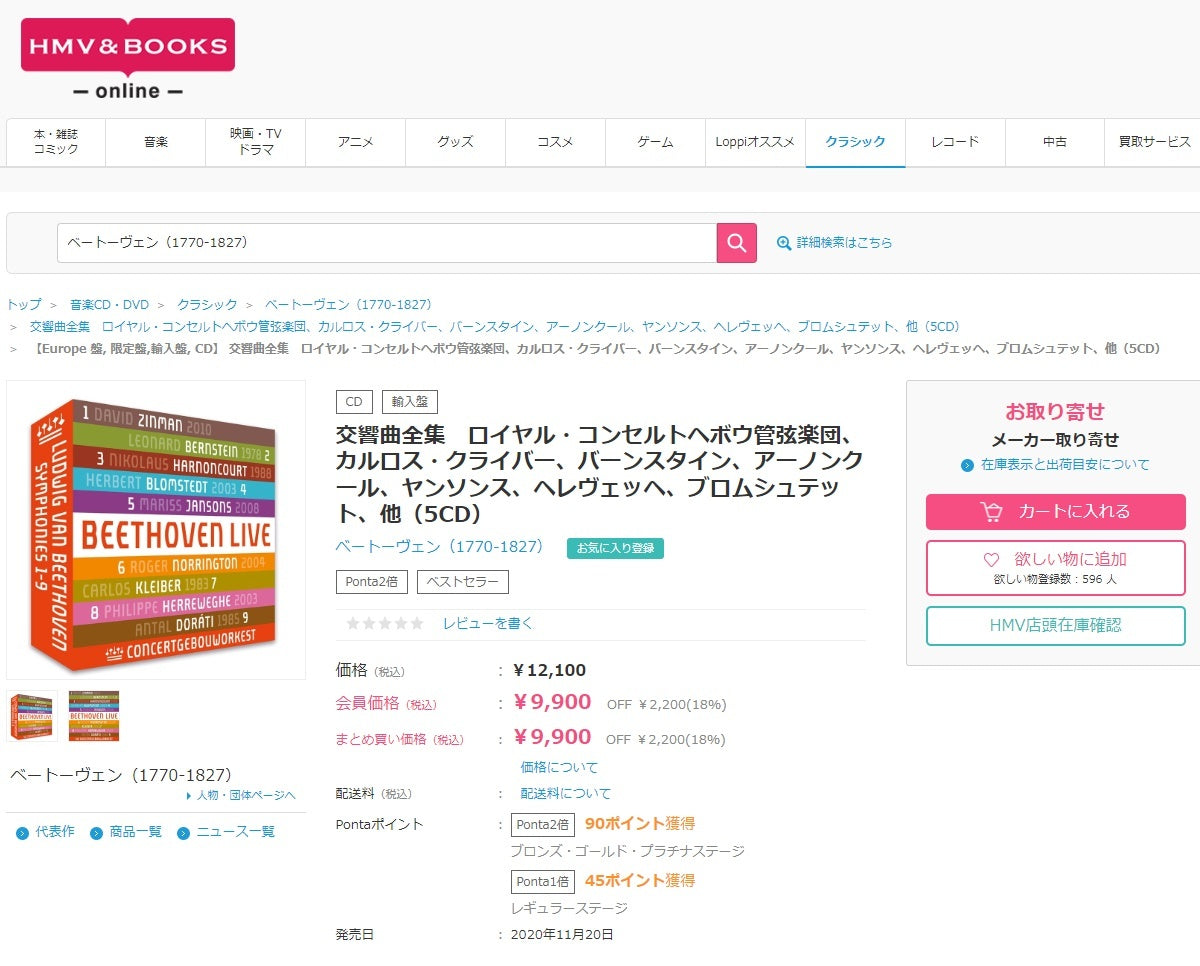1200x966 pixels.
Task: Open ニュース一覧 link
Action: 235,832
